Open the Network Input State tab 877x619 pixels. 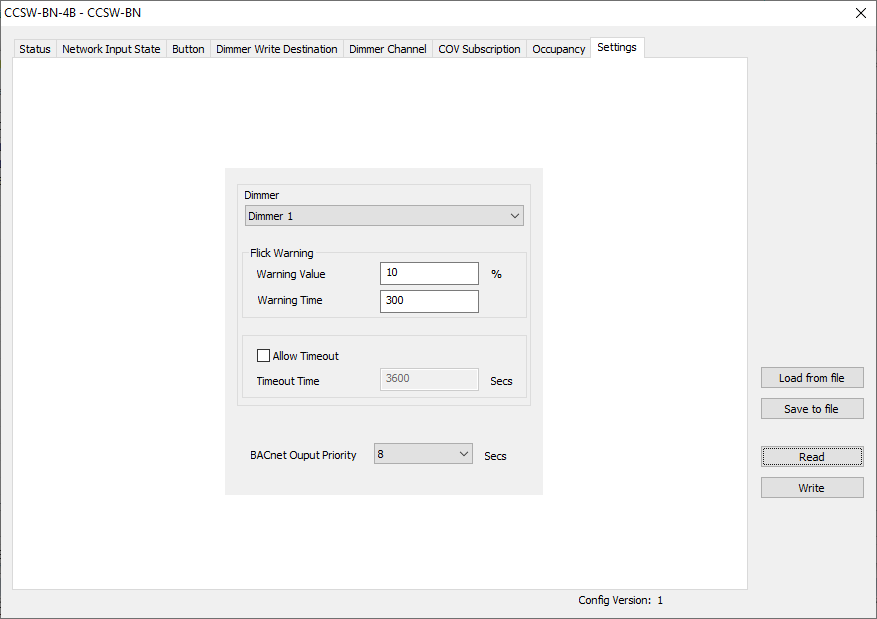click(x=111, y=49)
